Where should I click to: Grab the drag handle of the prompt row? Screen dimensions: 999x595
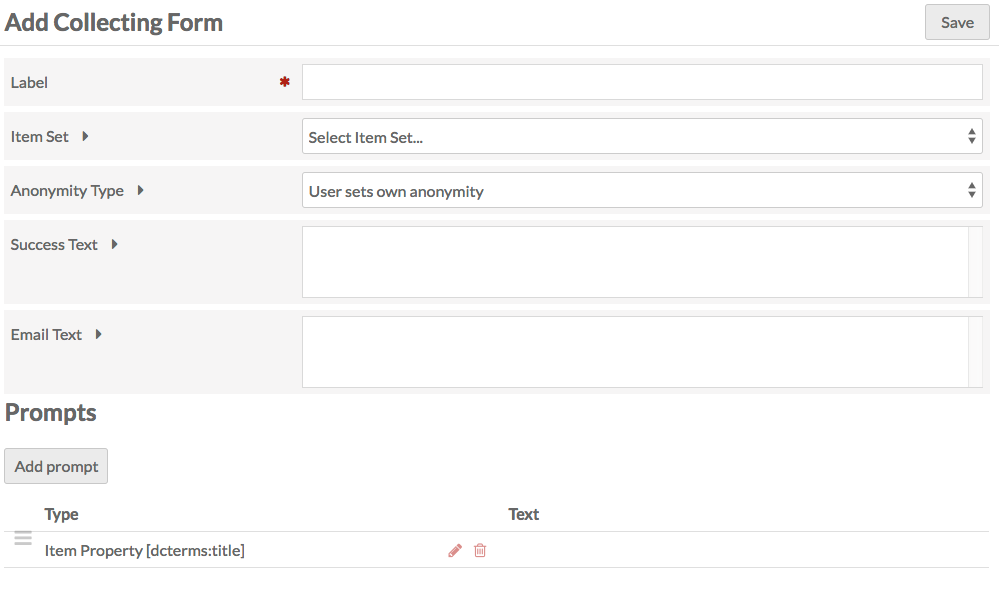point(23,538)
